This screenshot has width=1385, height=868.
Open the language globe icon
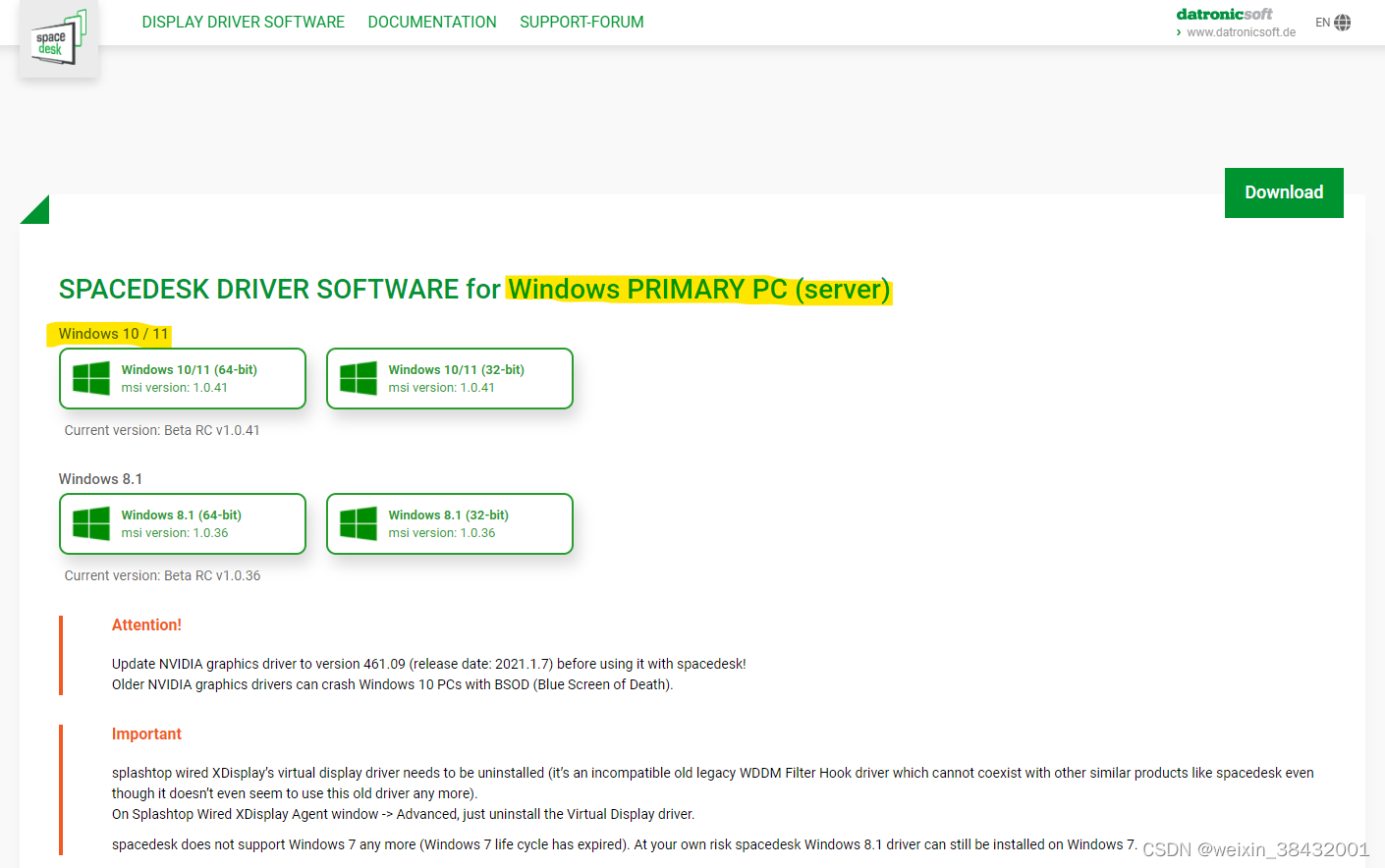click(x=1343, y=23)
